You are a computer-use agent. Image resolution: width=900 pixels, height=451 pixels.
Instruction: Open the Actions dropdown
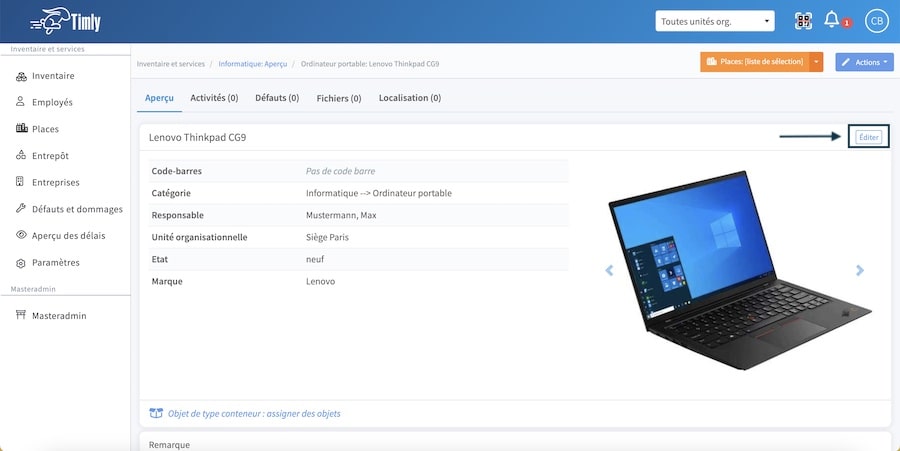tap(864, 62)
